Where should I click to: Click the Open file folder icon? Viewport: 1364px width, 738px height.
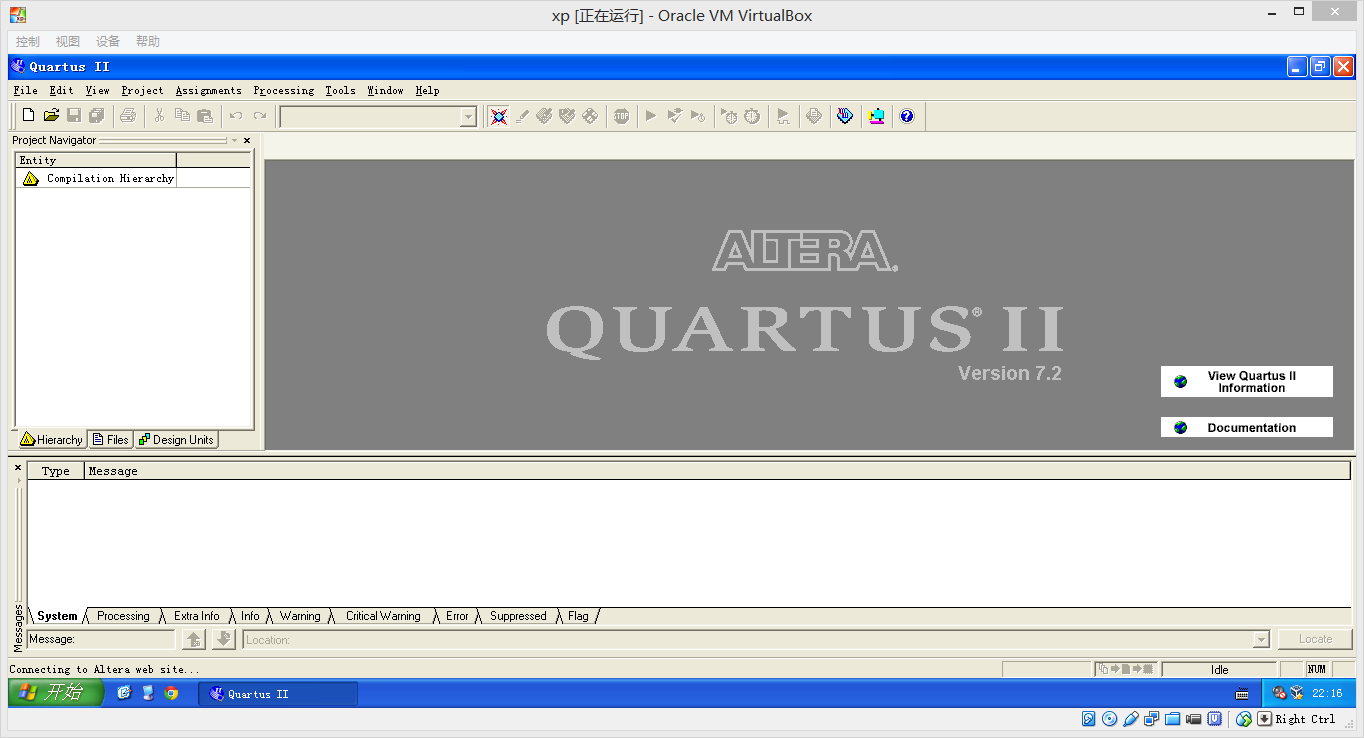pos(51,116)
